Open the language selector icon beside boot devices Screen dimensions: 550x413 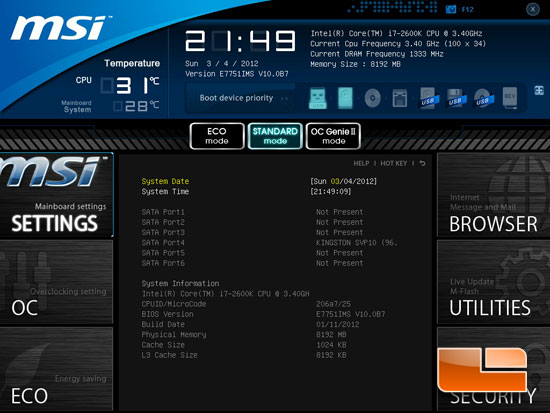point(539,90)
